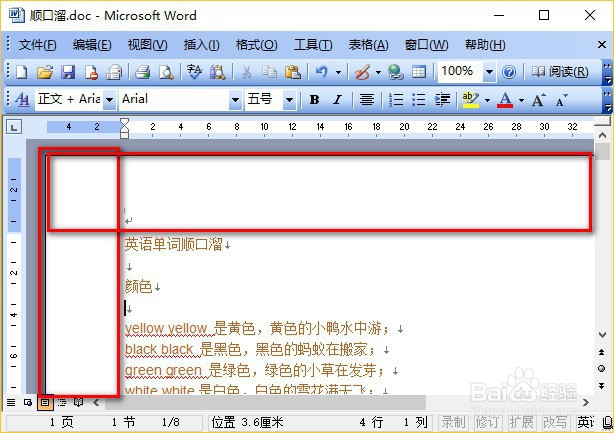Open Word Help with the question mark icon
Screen dimensions: 614x433
click(x=509, y=72)
